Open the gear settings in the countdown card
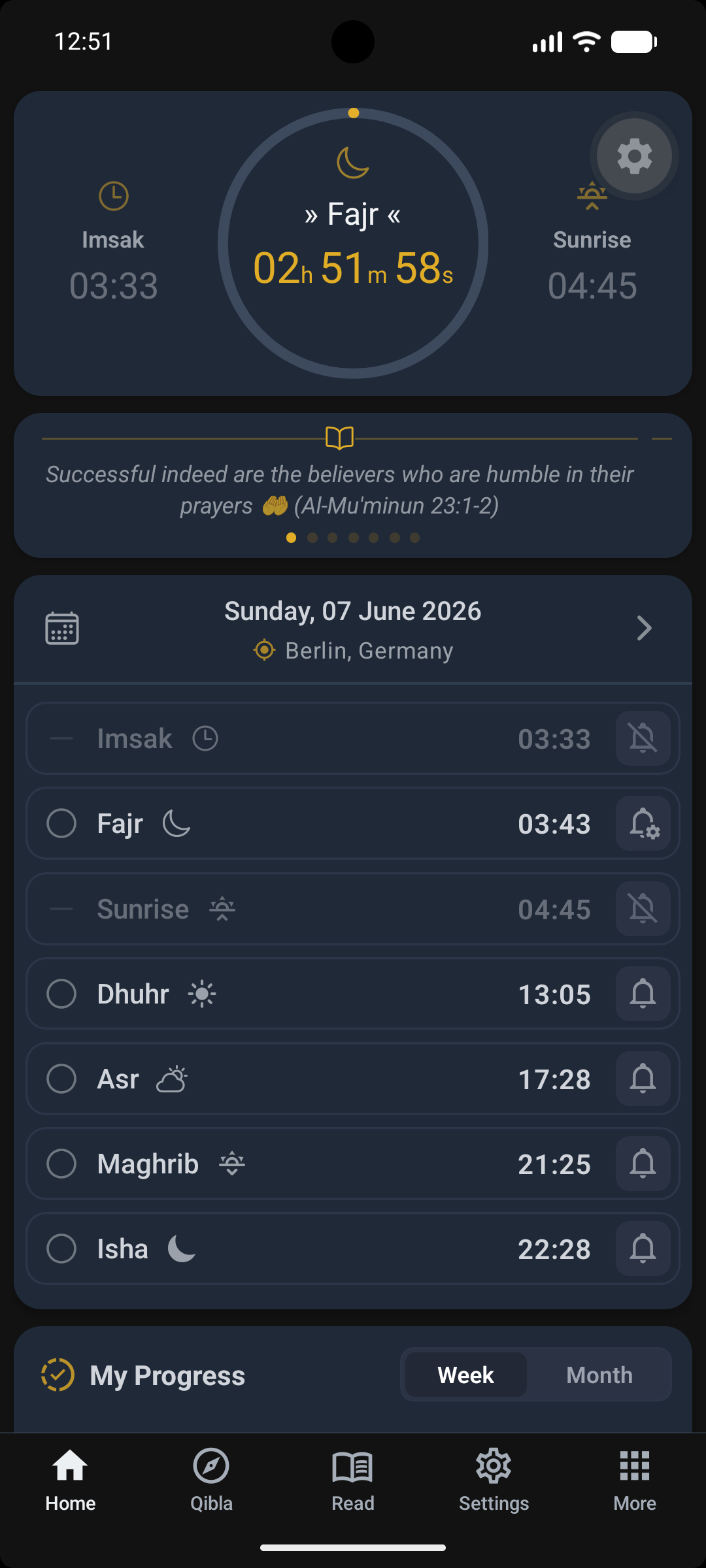706x1568 pixels. [634, 155]
